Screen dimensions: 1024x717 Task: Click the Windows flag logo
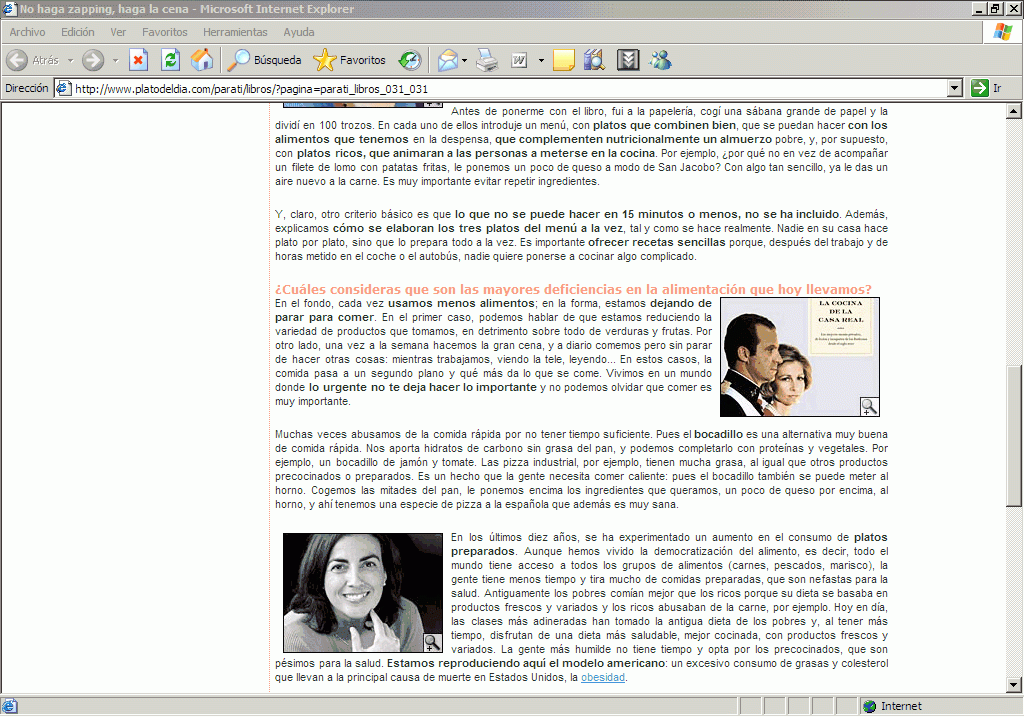click(1003, 32)
